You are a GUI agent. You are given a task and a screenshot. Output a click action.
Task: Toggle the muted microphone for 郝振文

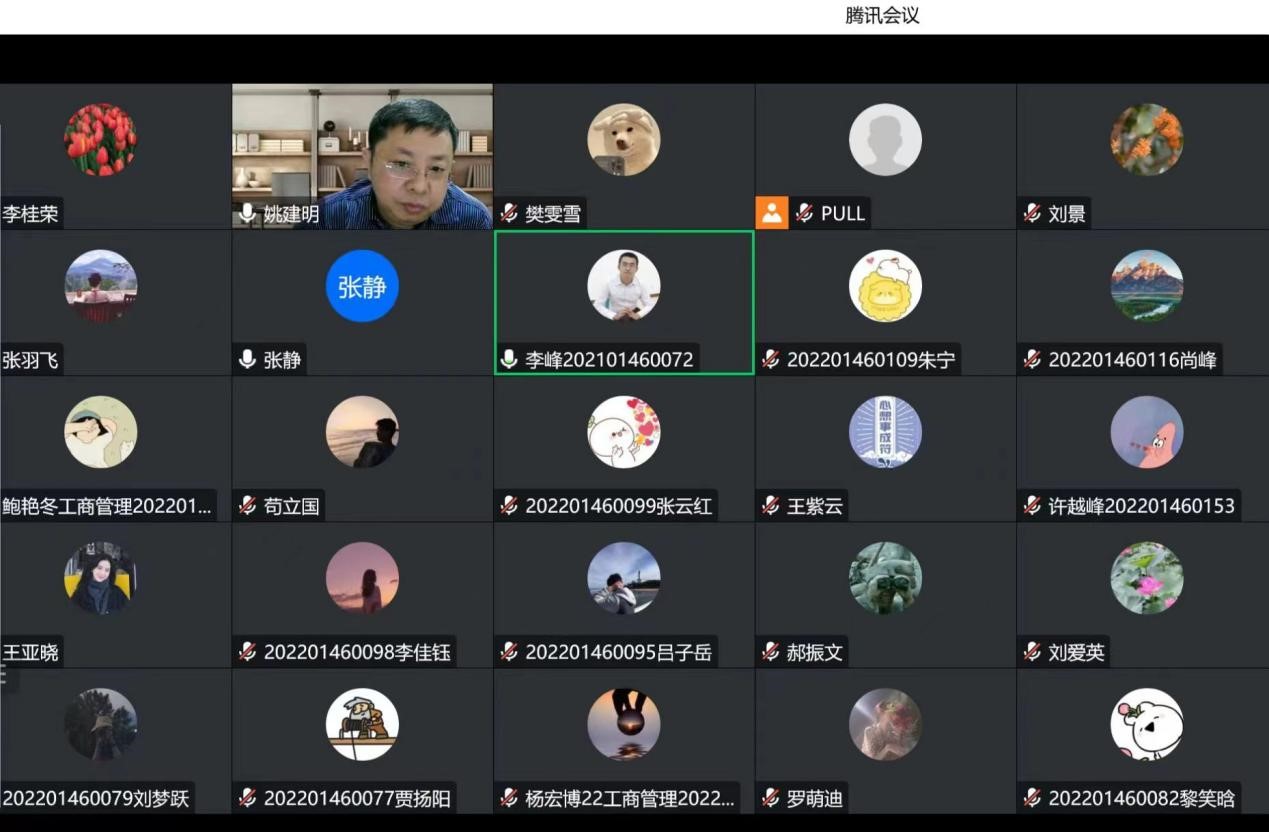pyautogui.click(x=770, y=653)
